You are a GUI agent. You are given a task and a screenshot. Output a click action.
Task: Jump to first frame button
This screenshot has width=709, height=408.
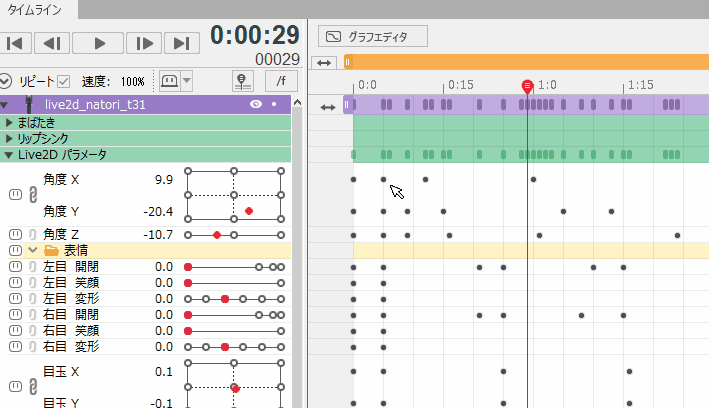coord(15,43)
